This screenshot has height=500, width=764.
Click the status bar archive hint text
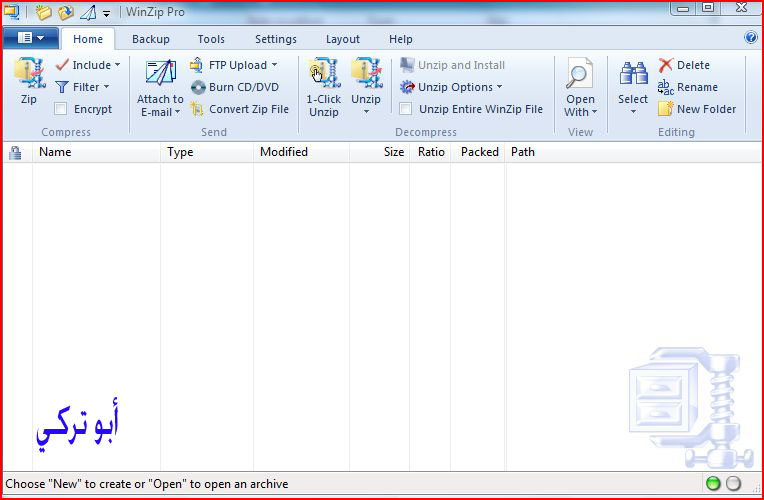(147, 484)
